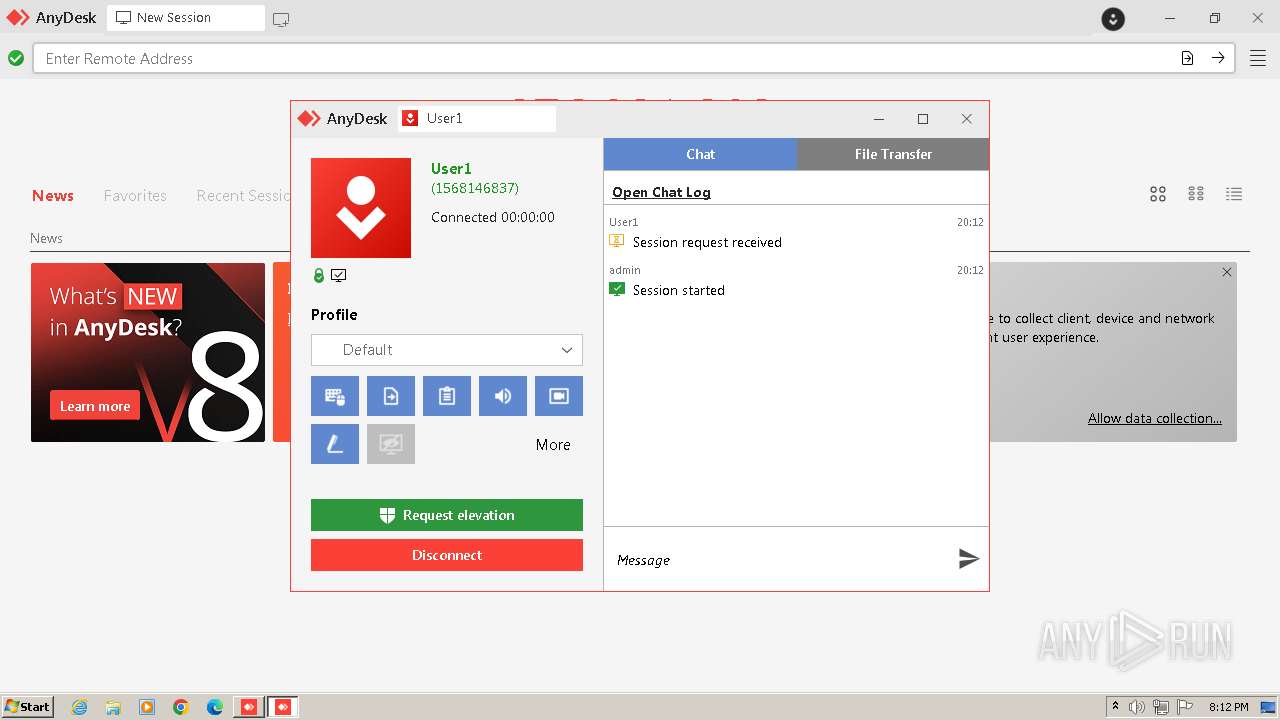Click the User1 avatar image
The height and width of the screenshot is (720, 1280).
tap(361, 208)
